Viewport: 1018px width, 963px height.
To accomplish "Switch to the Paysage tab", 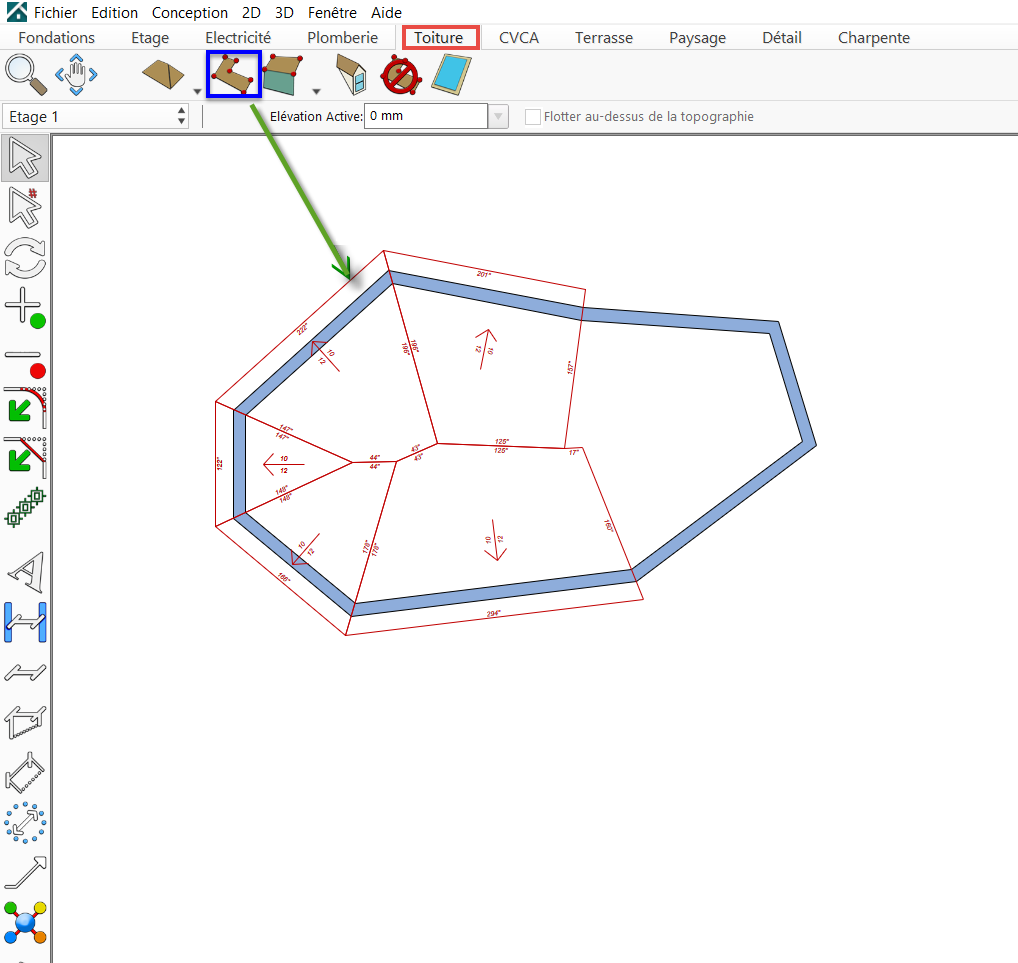I will pyautogui.click(x=697, y=38).
